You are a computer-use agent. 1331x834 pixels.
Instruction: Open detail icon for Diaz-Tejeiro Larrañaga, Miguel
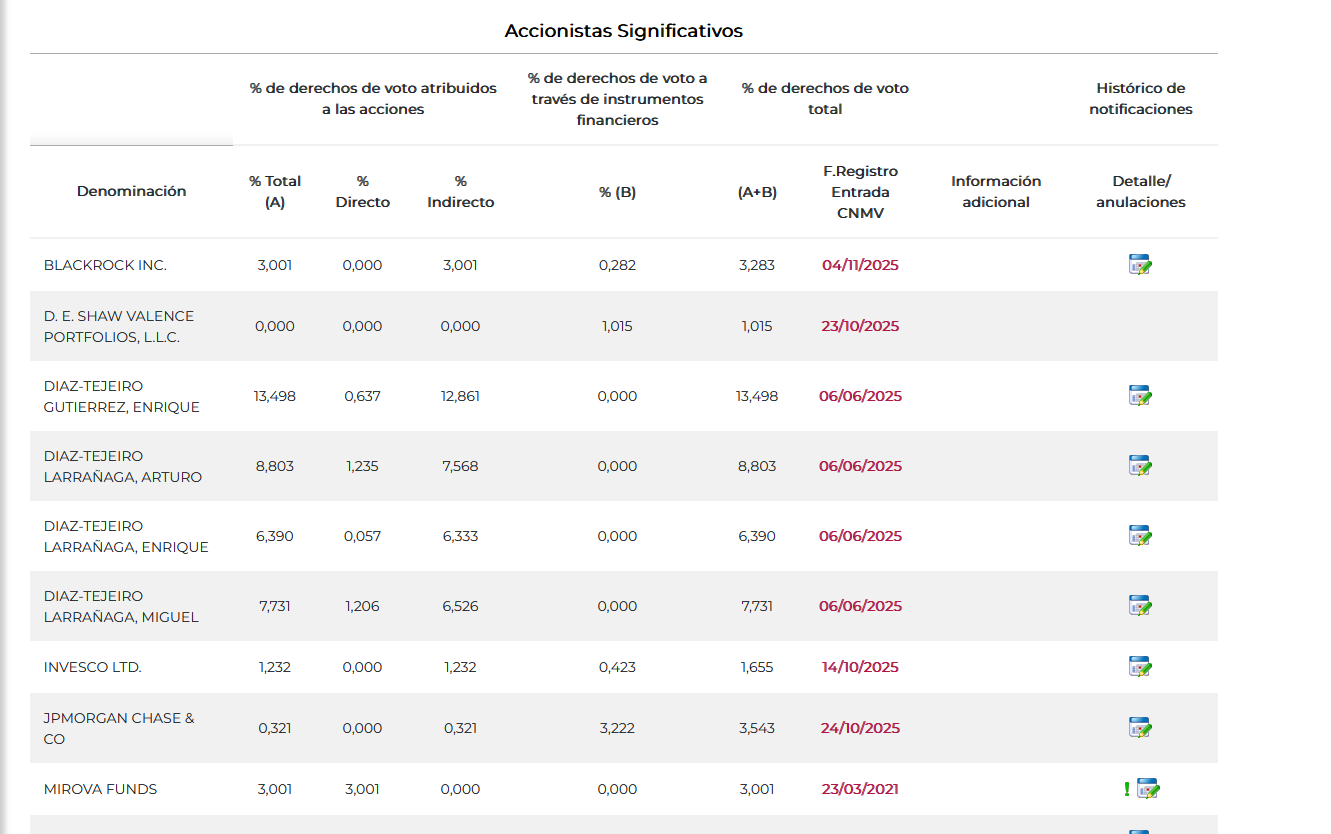point(1140,606)
